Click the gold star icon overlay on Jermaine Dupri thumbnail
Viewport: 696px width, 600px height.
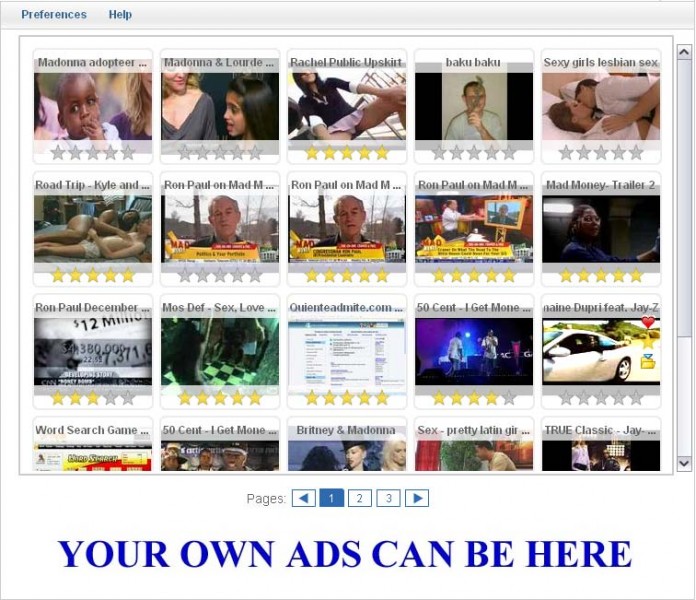(x=648, y=341)
